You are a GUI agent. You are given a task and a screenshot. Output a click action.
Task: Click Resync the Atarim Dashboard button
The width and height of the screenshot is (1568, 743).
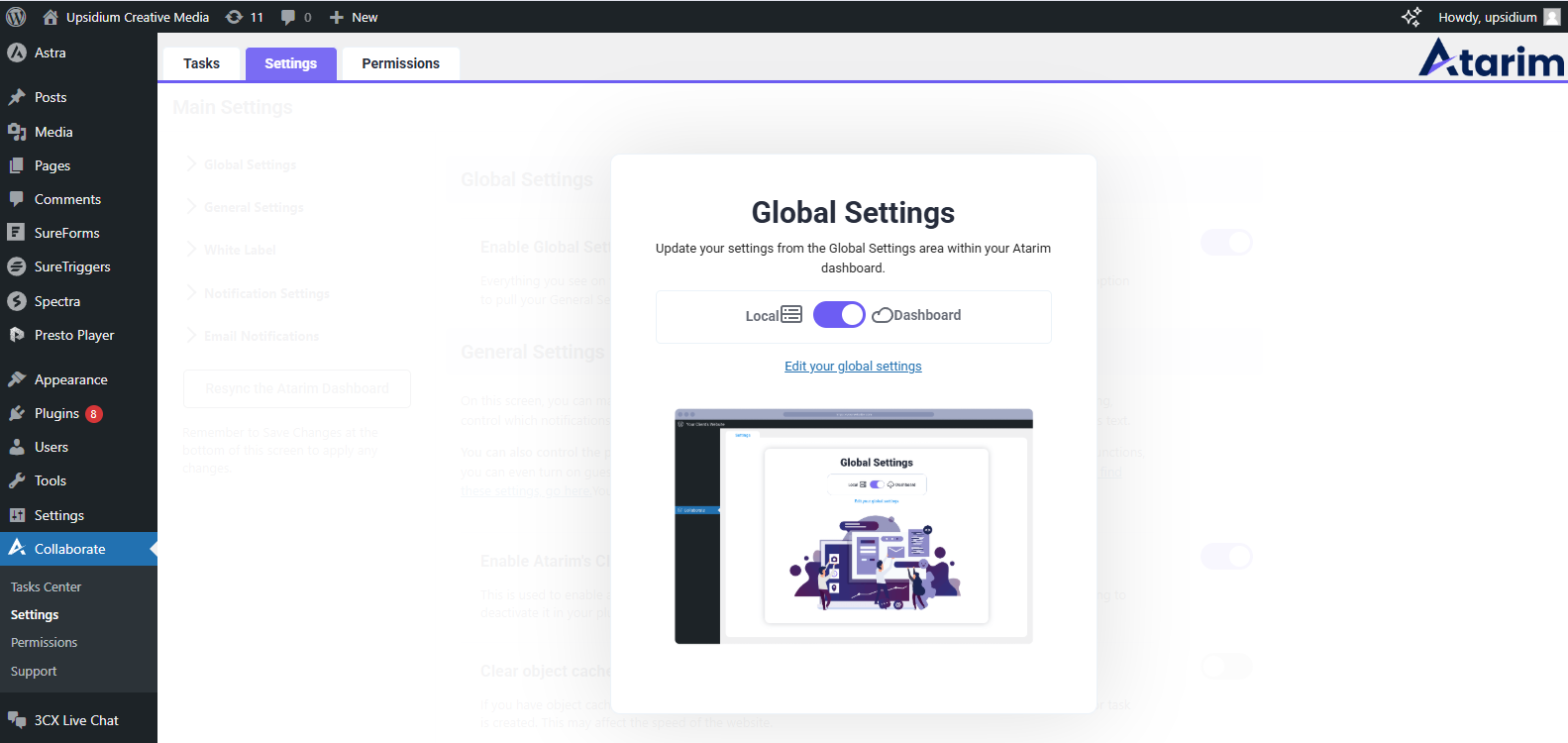[x=297, y=388]
